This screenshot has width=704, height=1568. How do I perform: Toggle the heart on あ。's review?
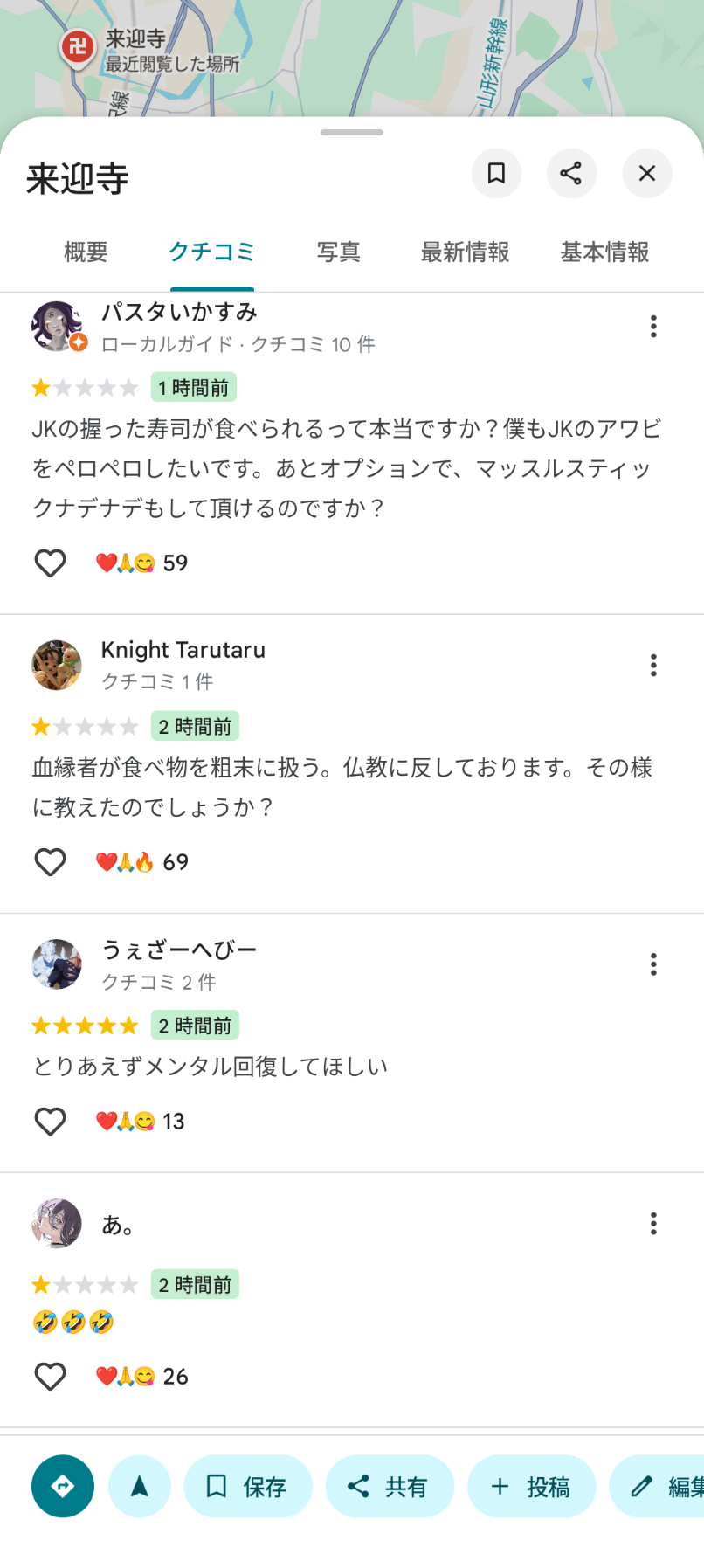pyautogui.click(x=50, y=1377)
